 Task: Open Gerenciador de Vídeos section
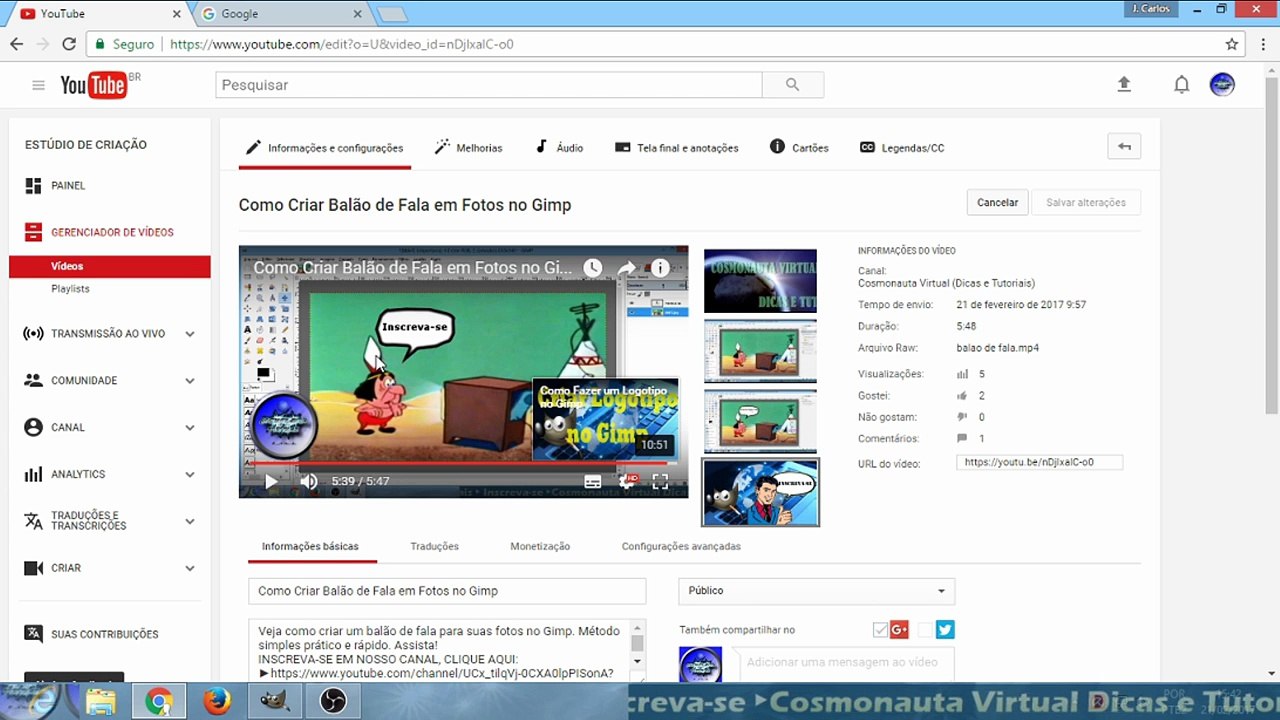click(x=110, y=232)
